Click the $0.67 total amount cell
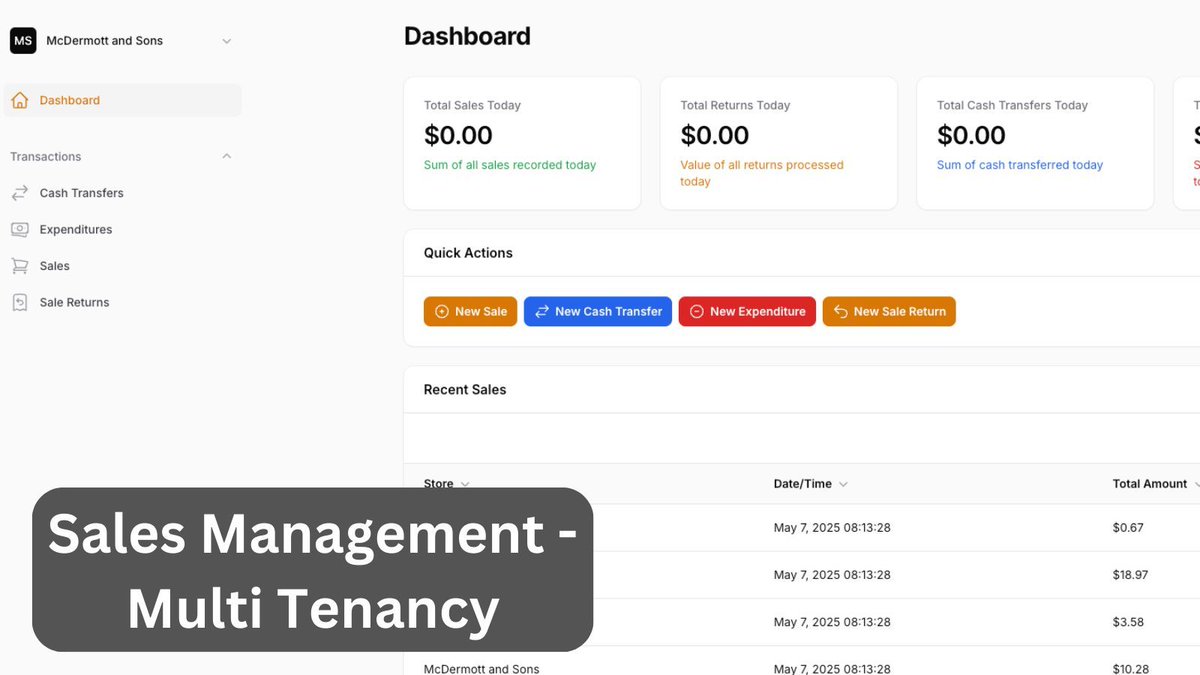 pos(1128,528)
